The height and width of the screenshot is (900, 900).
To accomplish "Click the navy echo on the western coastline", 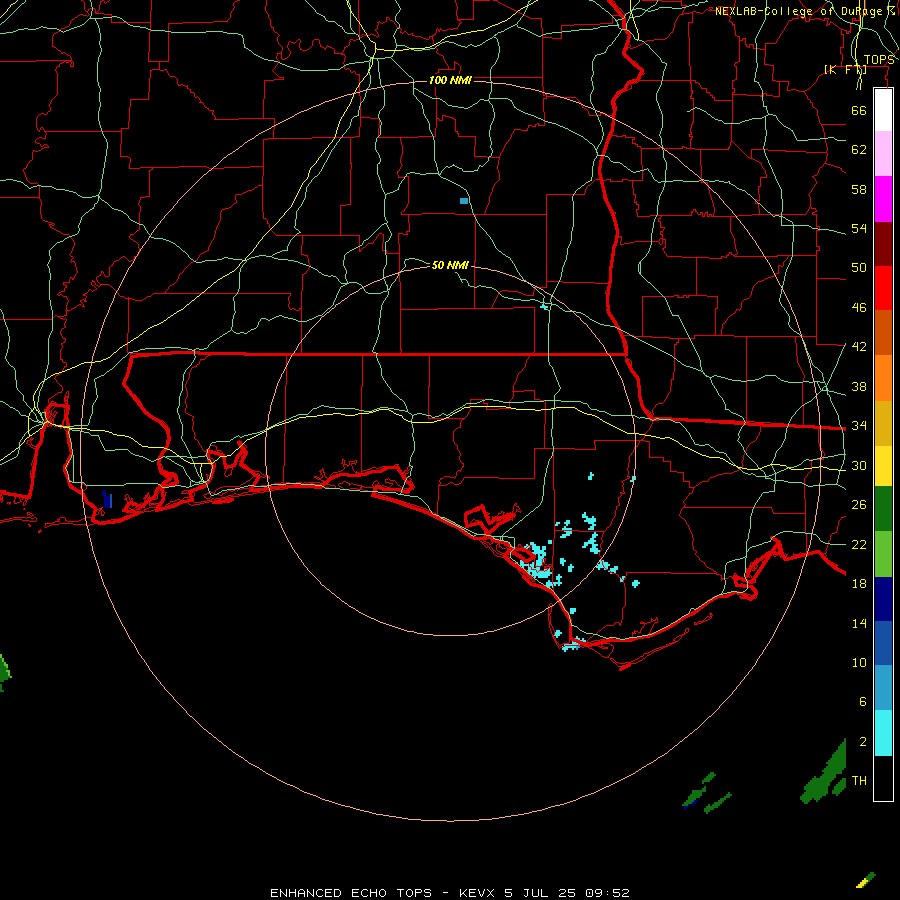I will point(107,499).
